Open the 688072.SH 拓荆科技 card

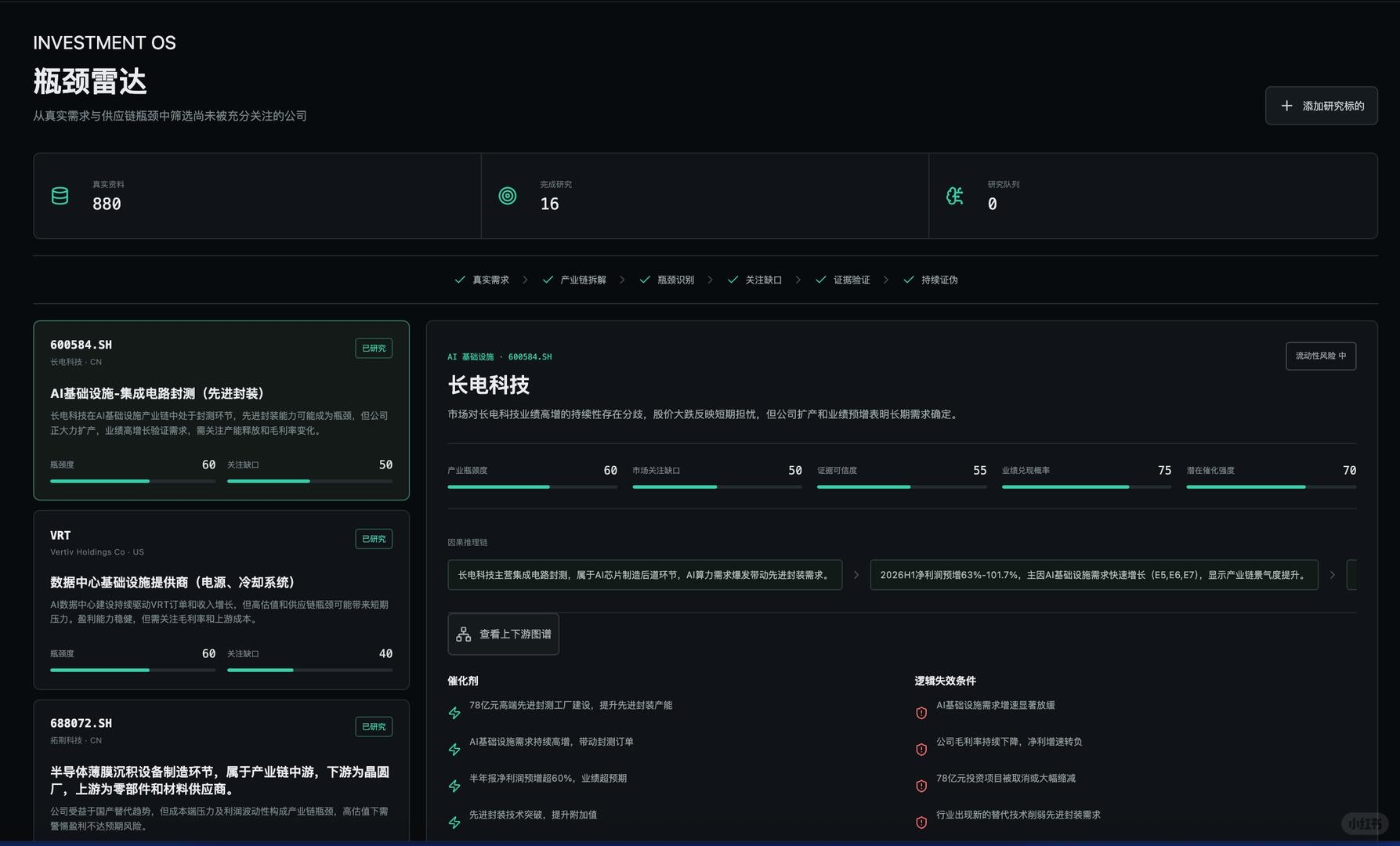point(221,771)
